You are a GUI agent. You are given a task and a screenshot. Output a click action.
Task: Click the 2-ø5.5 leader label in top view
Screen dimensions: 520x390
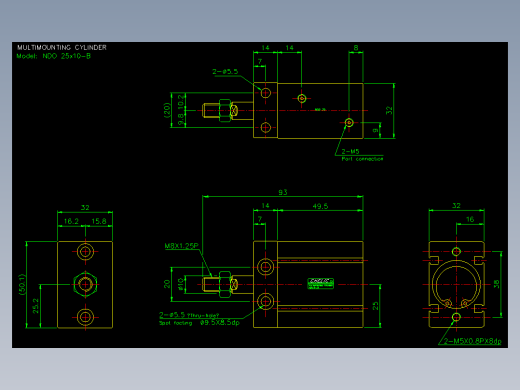(225, 72)
